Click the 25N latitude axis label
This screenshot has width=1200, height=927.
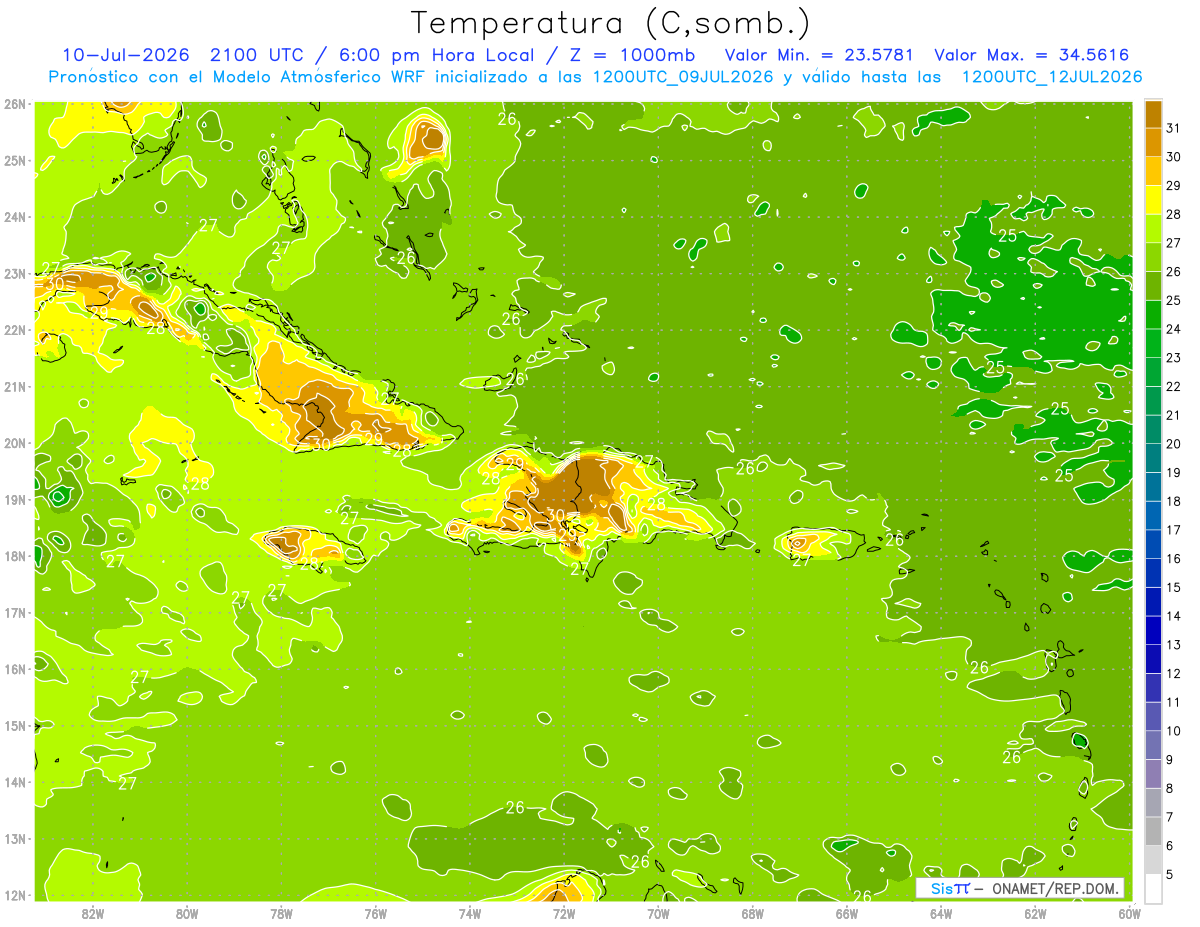[15, 160]
